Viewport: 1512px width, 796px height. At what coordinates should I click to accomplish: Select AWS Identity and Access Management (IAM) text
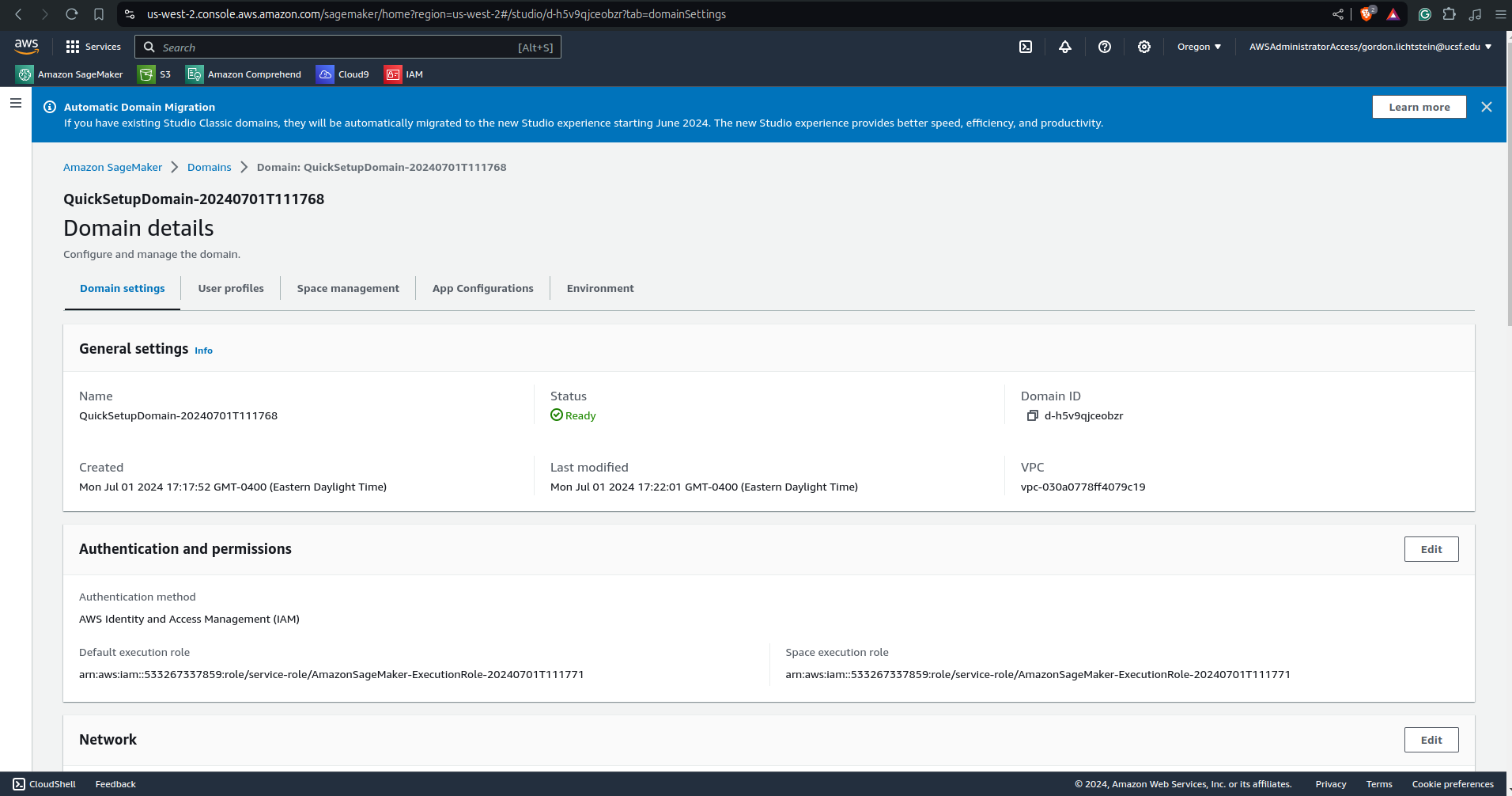tap(189, 619)
